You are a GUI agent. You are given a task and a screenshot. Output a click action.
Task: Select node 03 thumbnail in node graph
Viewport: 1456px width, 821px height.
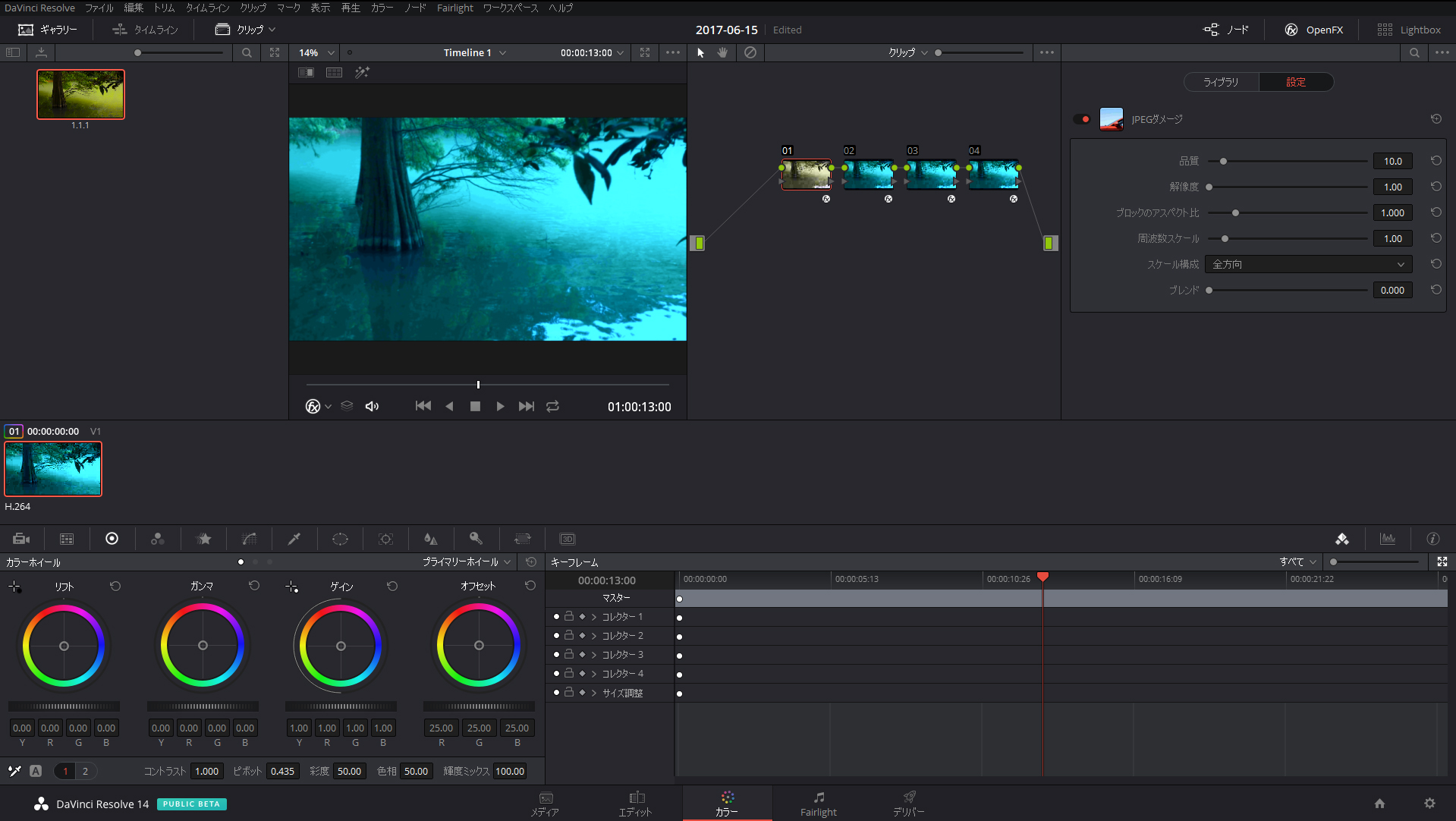pyautogui.click(x=931, y=174)
